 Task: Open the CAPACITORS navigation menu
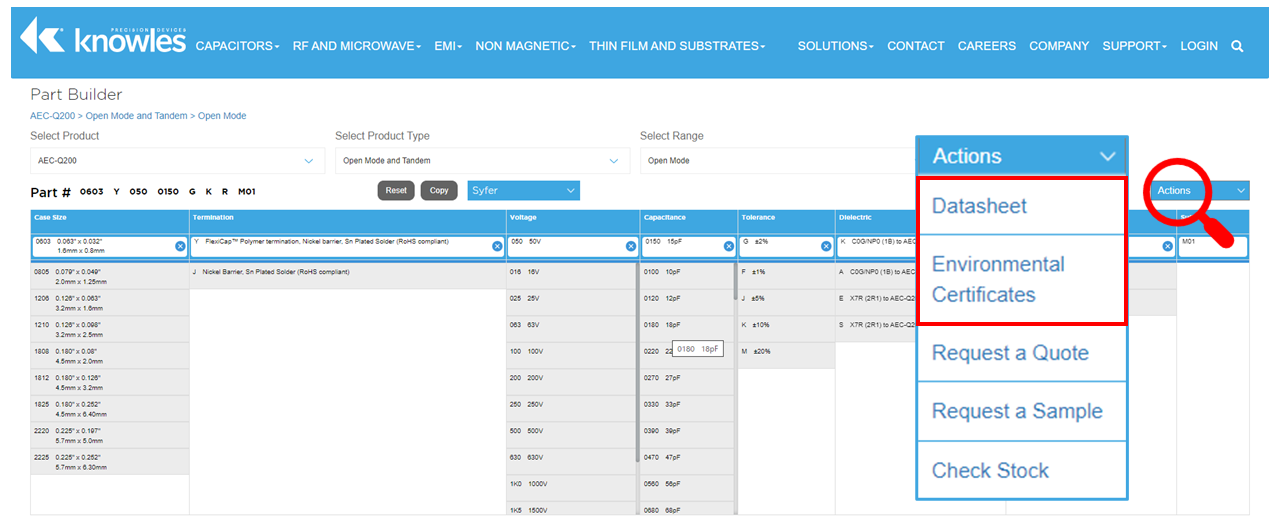coord(237,46)
